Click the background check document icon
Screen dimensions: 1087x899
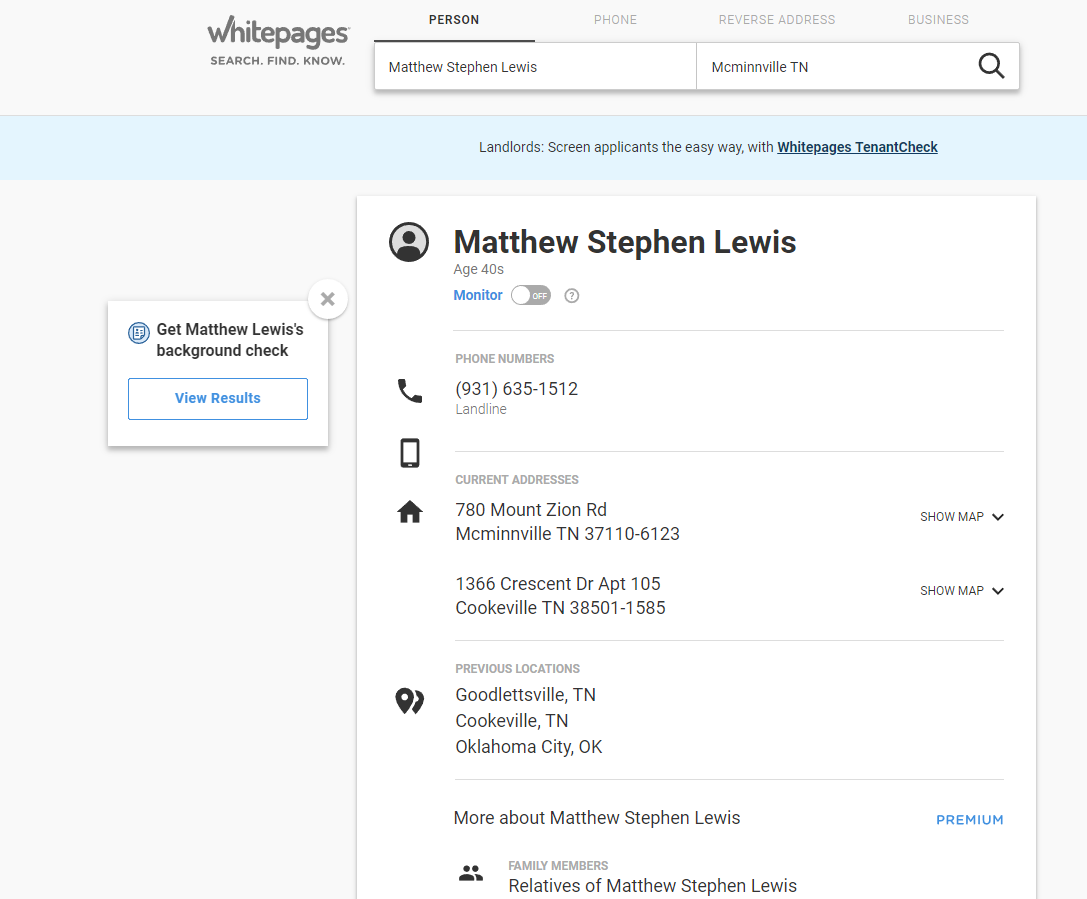(139, 333)
